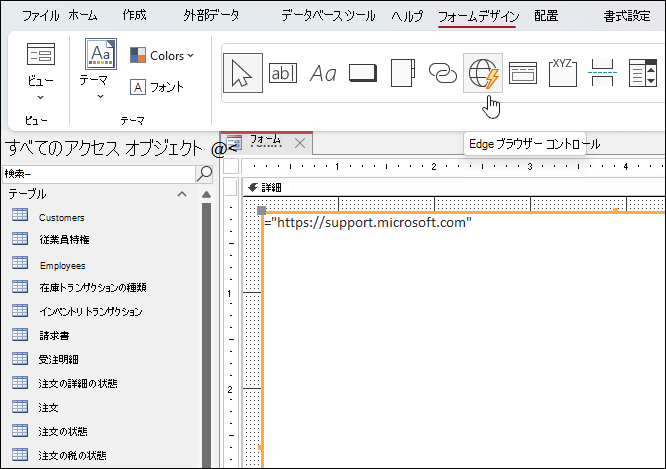This screenshot has width=666, height=469.
Task: Select the 請求書 table
Action: (x=54, y=336)
